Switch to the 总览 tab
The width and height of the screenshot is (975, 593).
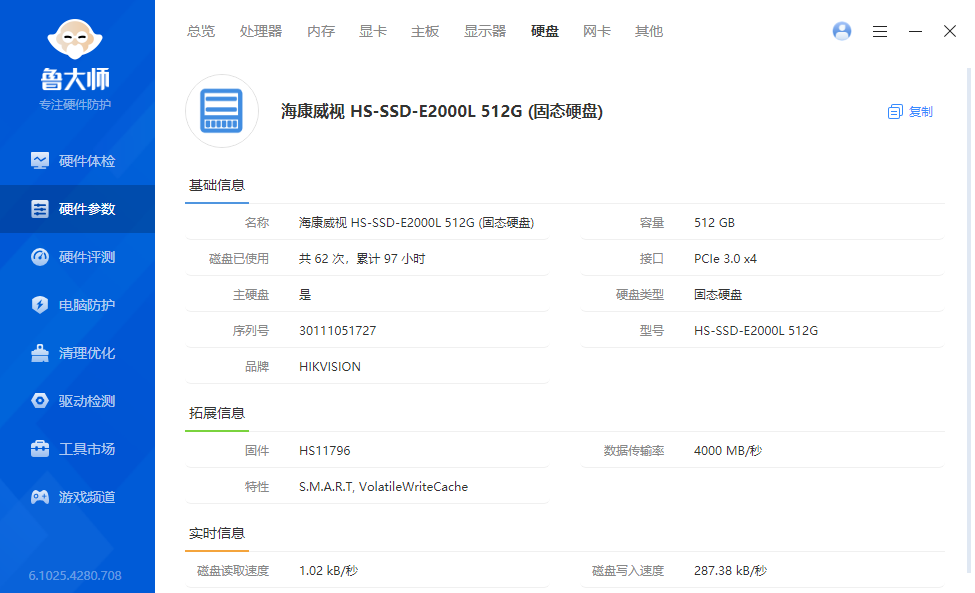pyautogui.click(x=201, y=31)
